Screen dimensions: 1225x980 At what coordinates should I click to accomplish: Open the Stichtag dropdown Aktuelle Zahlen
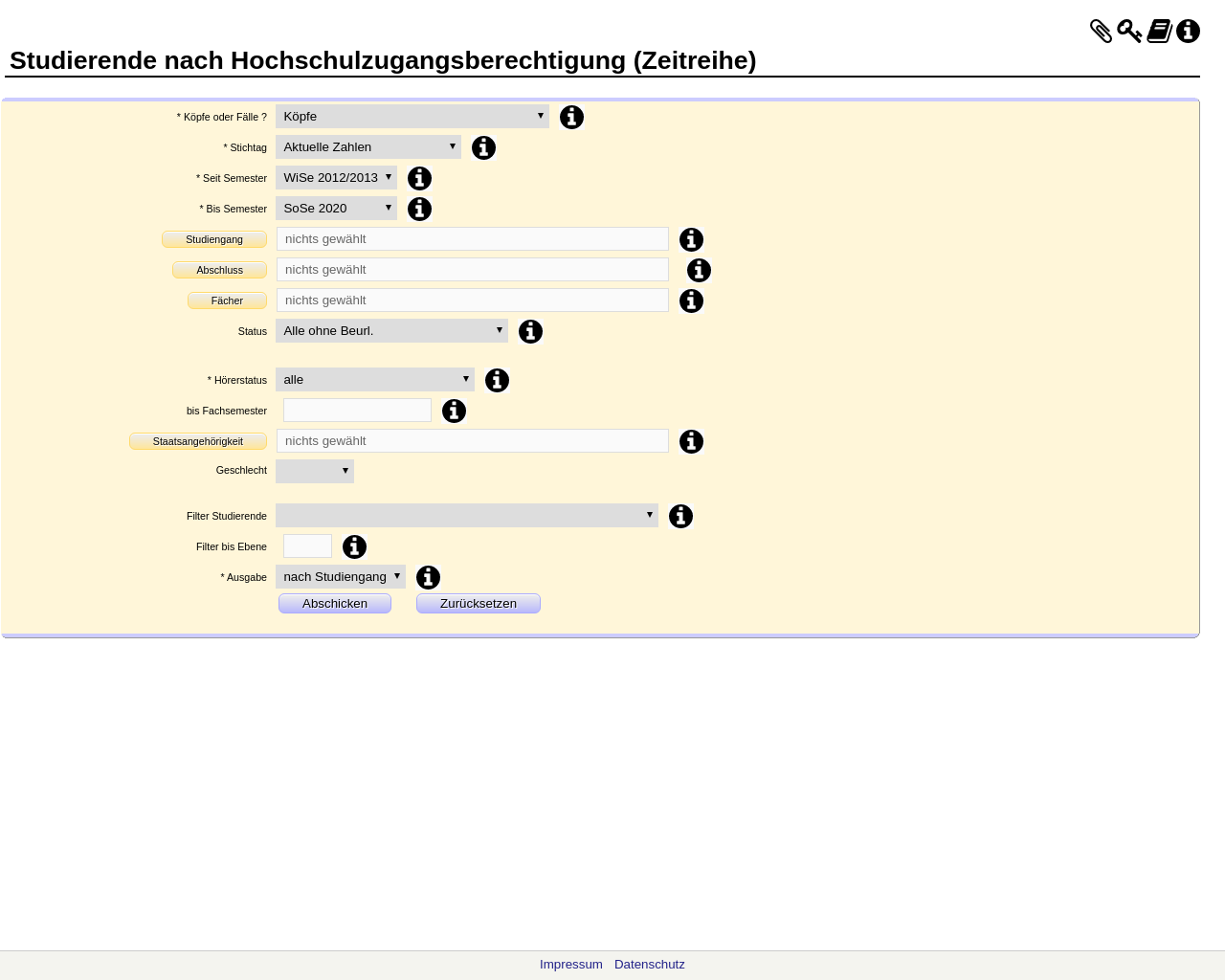[x=368, y=146]
